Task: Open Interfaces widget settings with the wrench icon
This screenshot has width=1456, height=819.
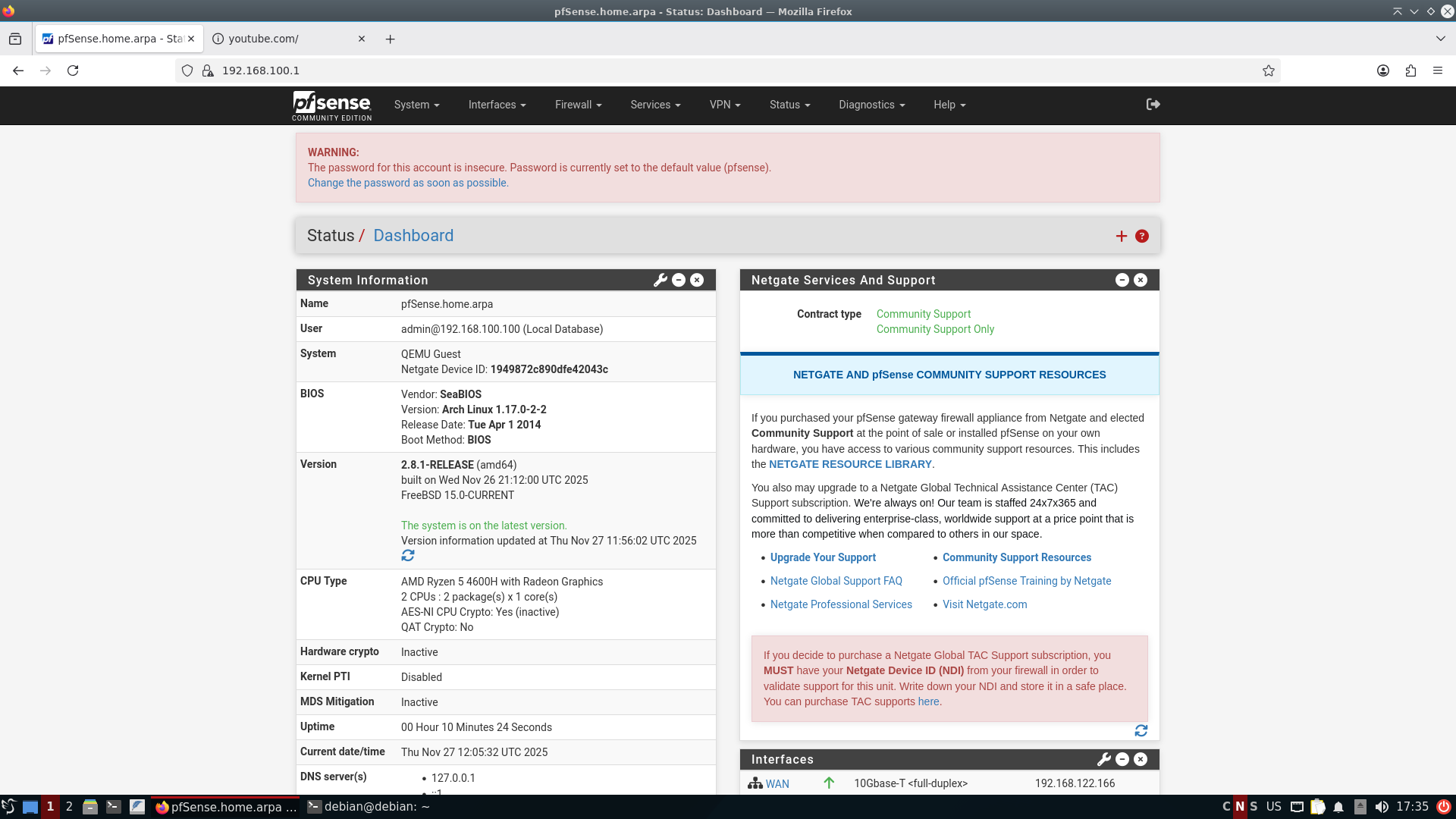Action: click(x=1103, y=759)
